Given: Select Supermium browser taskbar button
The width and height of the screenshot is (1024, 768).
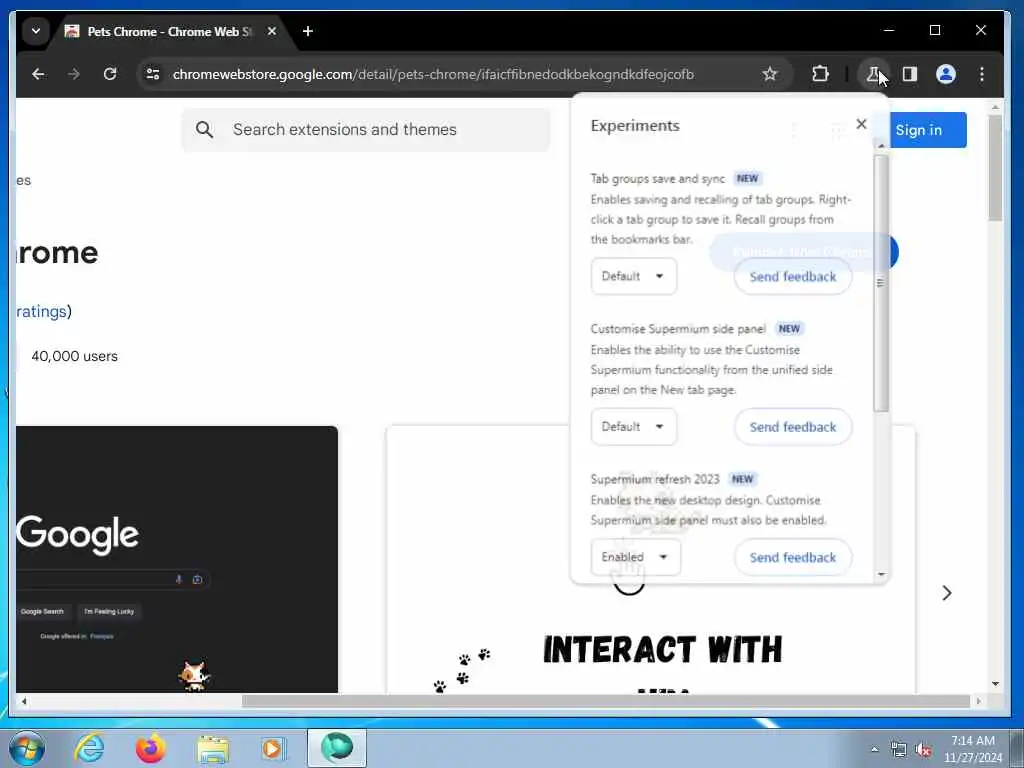Looking at the screenshot, I should 337,748.
